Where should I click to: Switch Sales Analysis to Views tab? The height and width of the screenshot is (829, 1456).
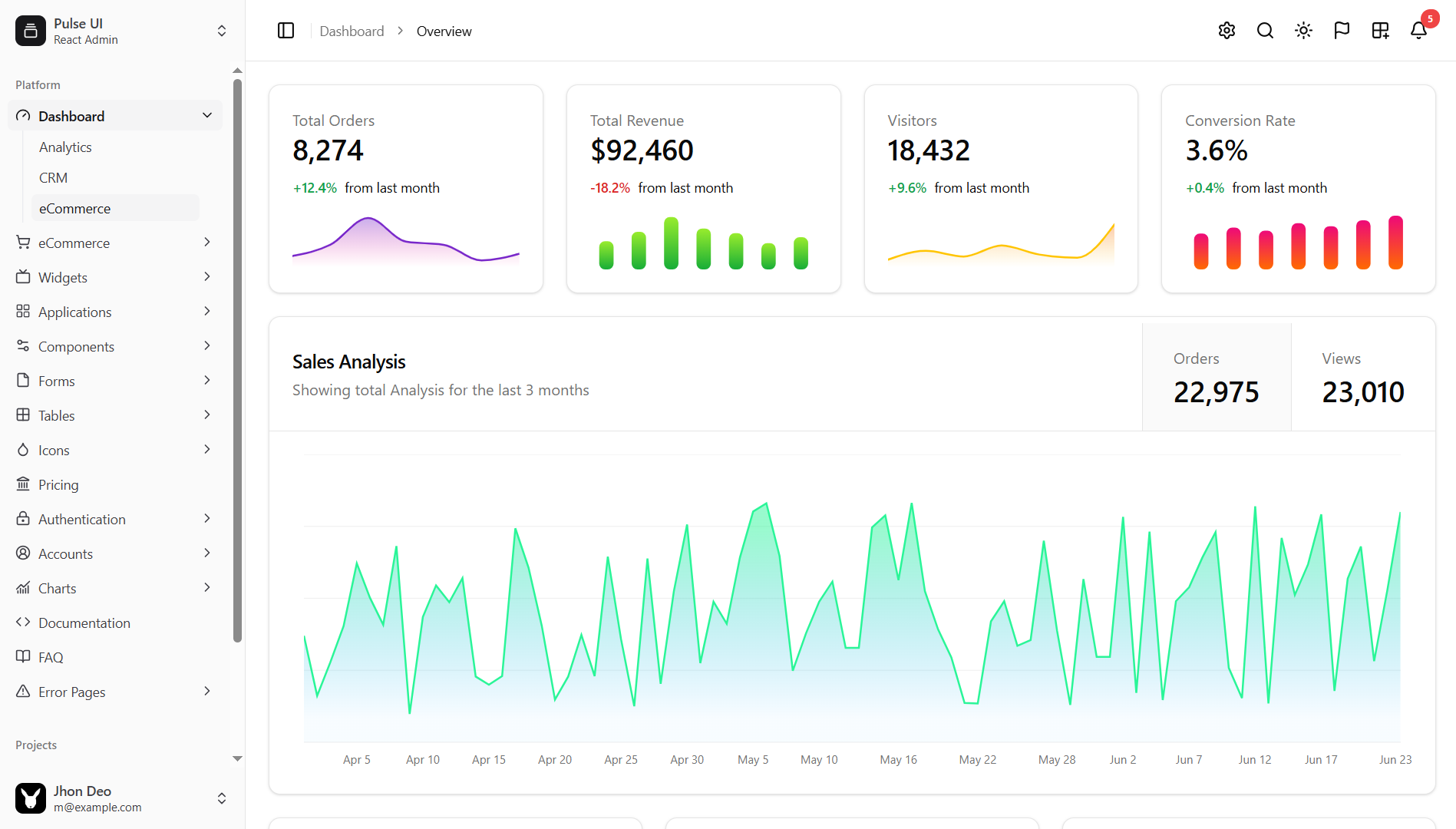coord(1363,377)
